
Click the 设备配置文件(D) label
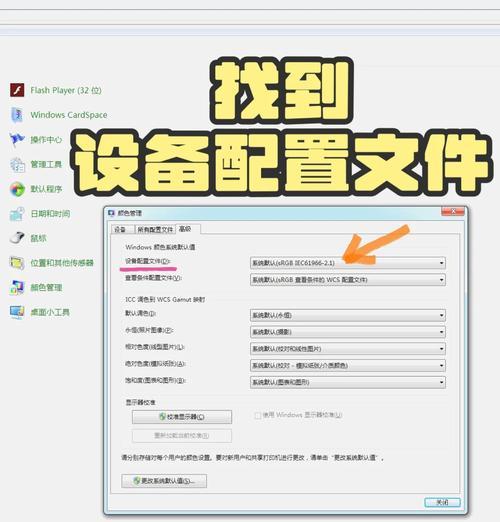coord(148,261)
